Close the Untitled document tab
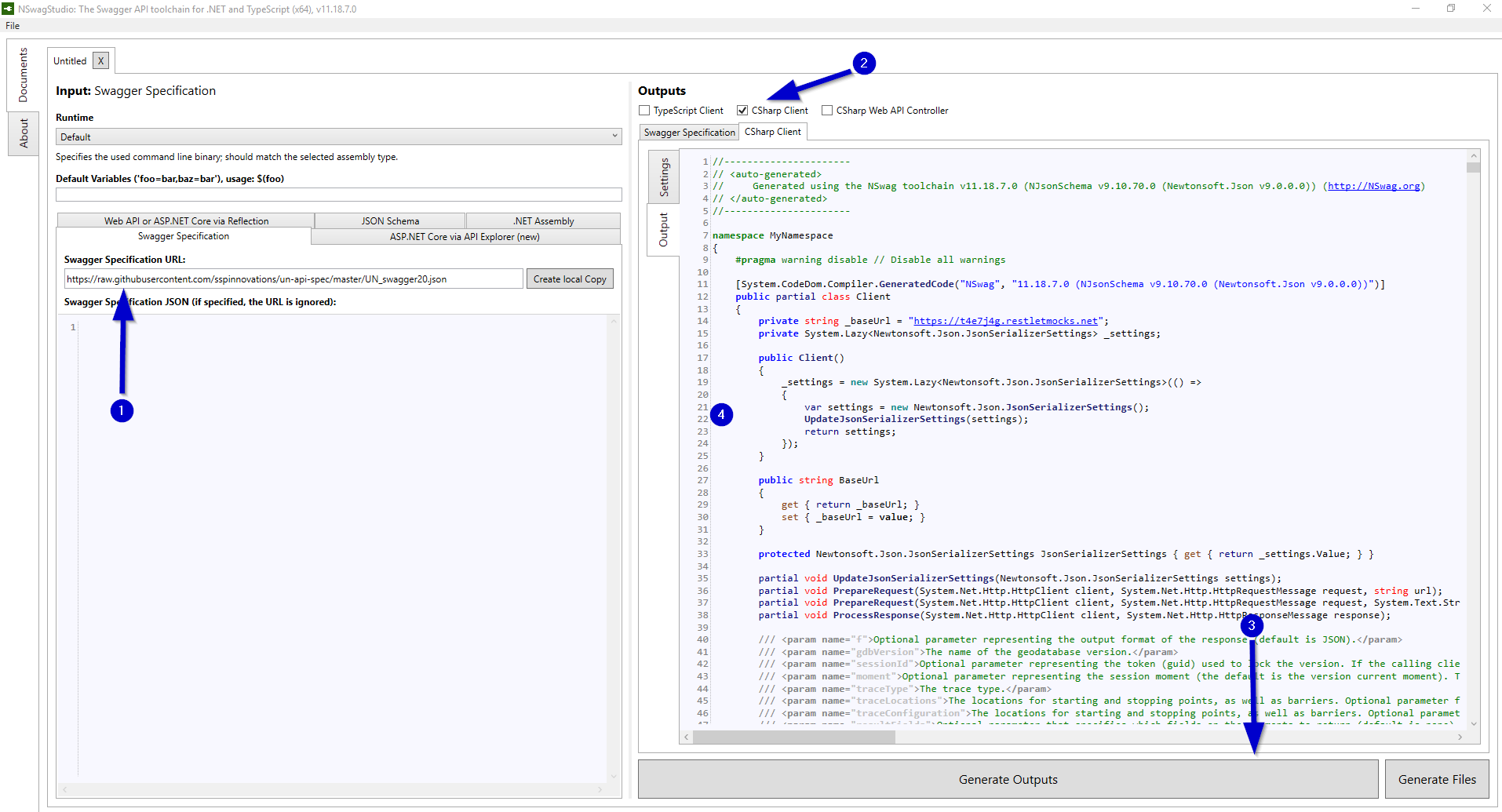Viewport: 1502px width, 812px height. tap(100, 60)
